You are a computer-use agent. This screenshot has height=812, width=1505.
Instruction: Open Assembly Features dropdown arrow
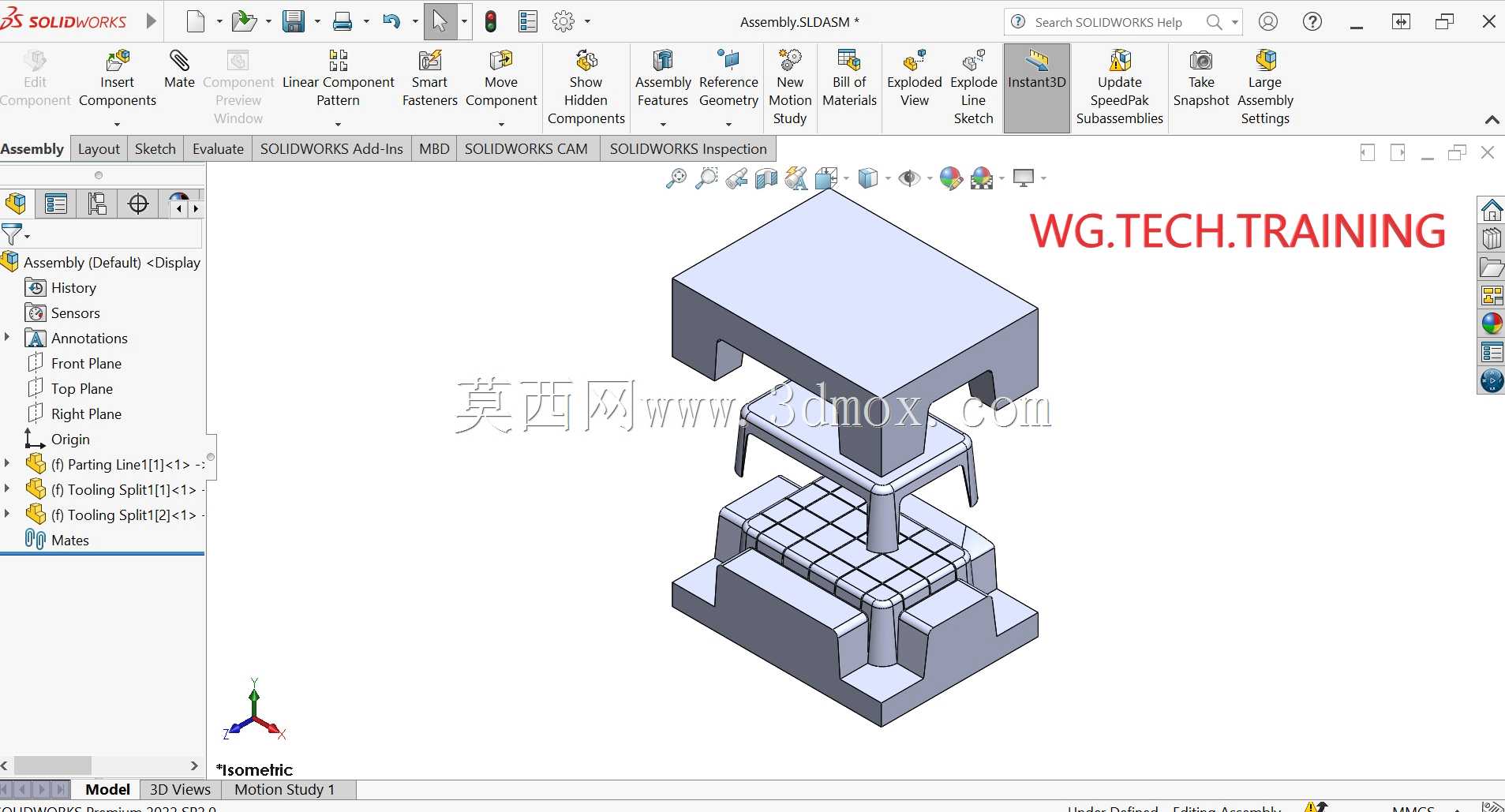(x=663, y=124)
